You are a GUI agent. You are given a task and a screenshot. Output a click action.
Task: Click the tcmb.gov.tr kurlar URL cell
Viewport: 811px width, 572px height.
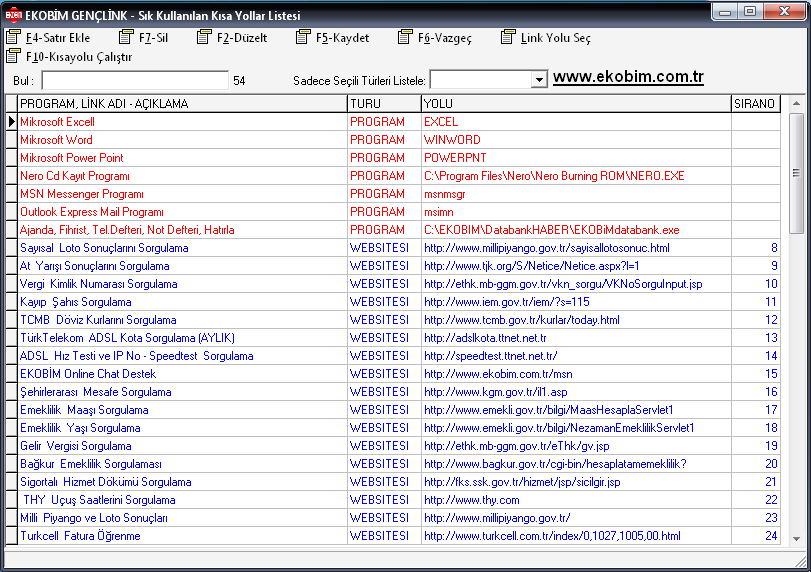tap(577, 320)
